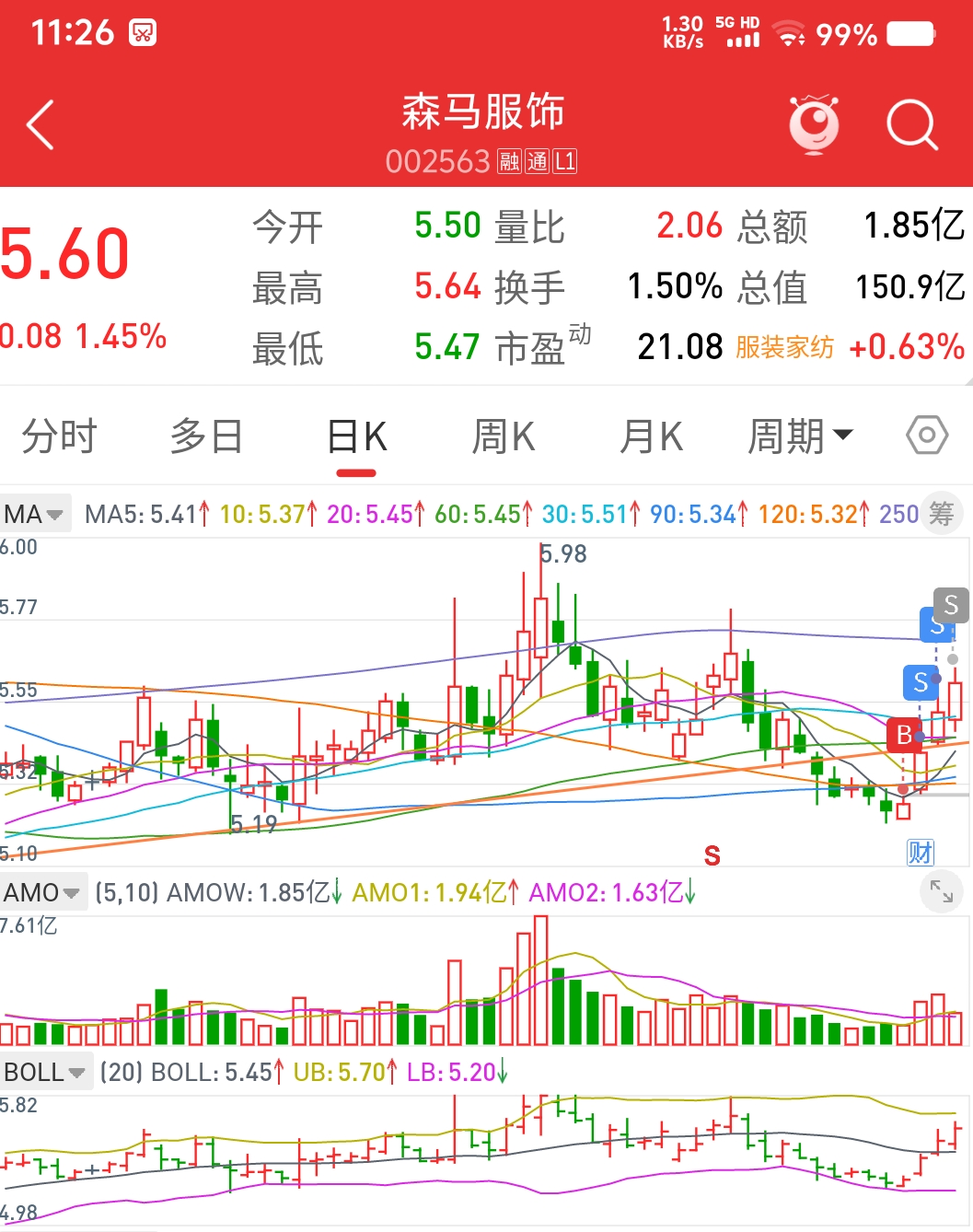
Task: Tap the 财 financial report marker
Action: tap(921, 853)
